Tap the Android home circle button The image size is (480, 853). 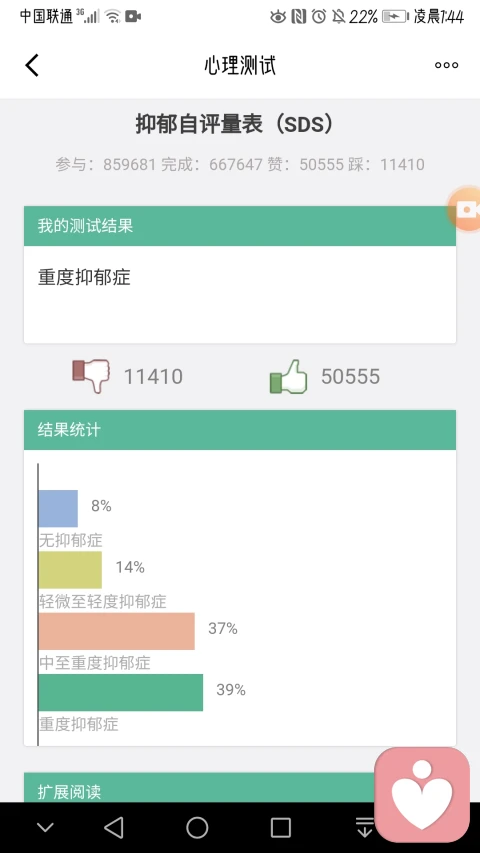[197, 827]
